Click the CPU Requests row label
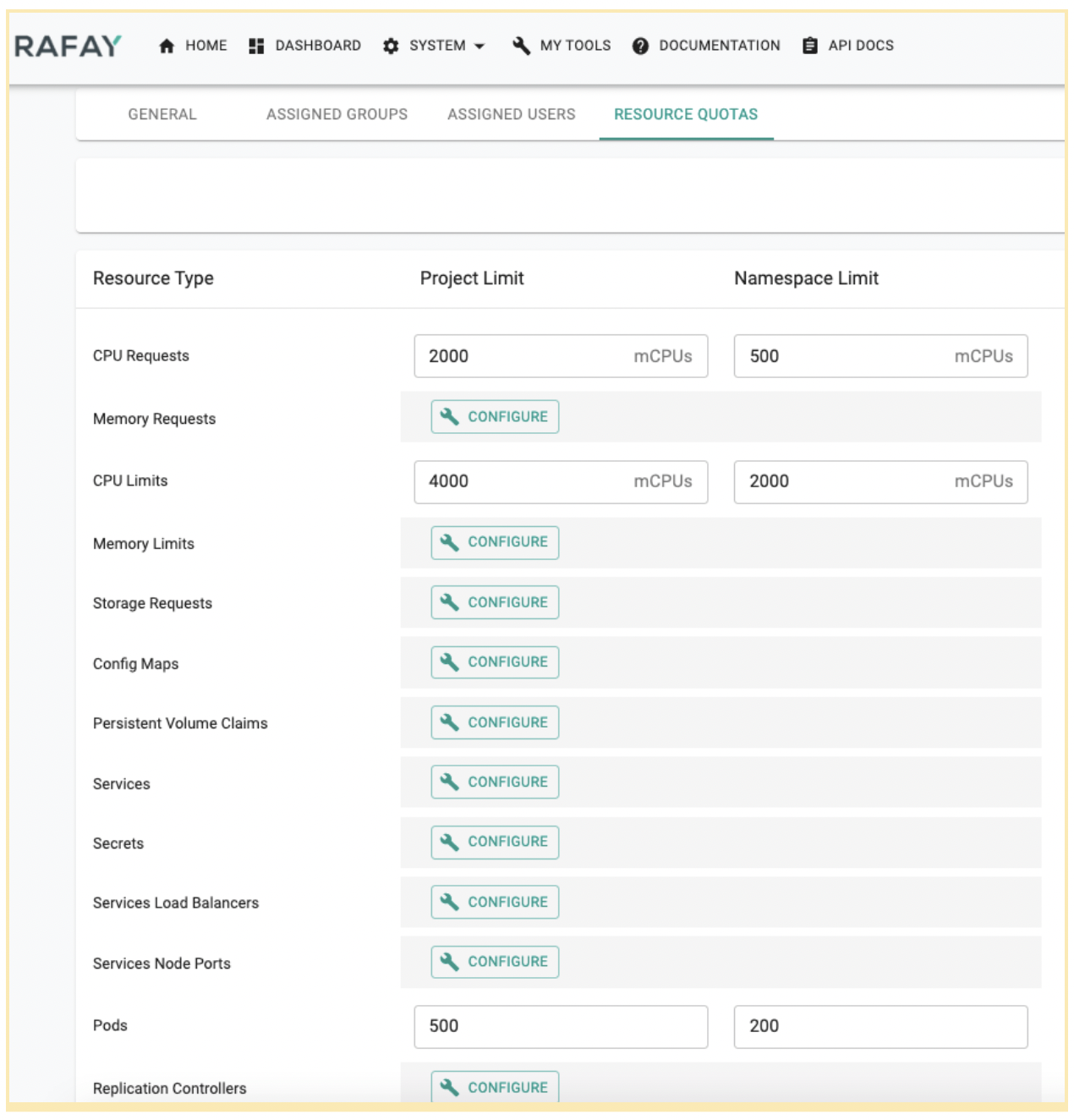This screenshot has width=1074, height=1120. tap(141, 356)
